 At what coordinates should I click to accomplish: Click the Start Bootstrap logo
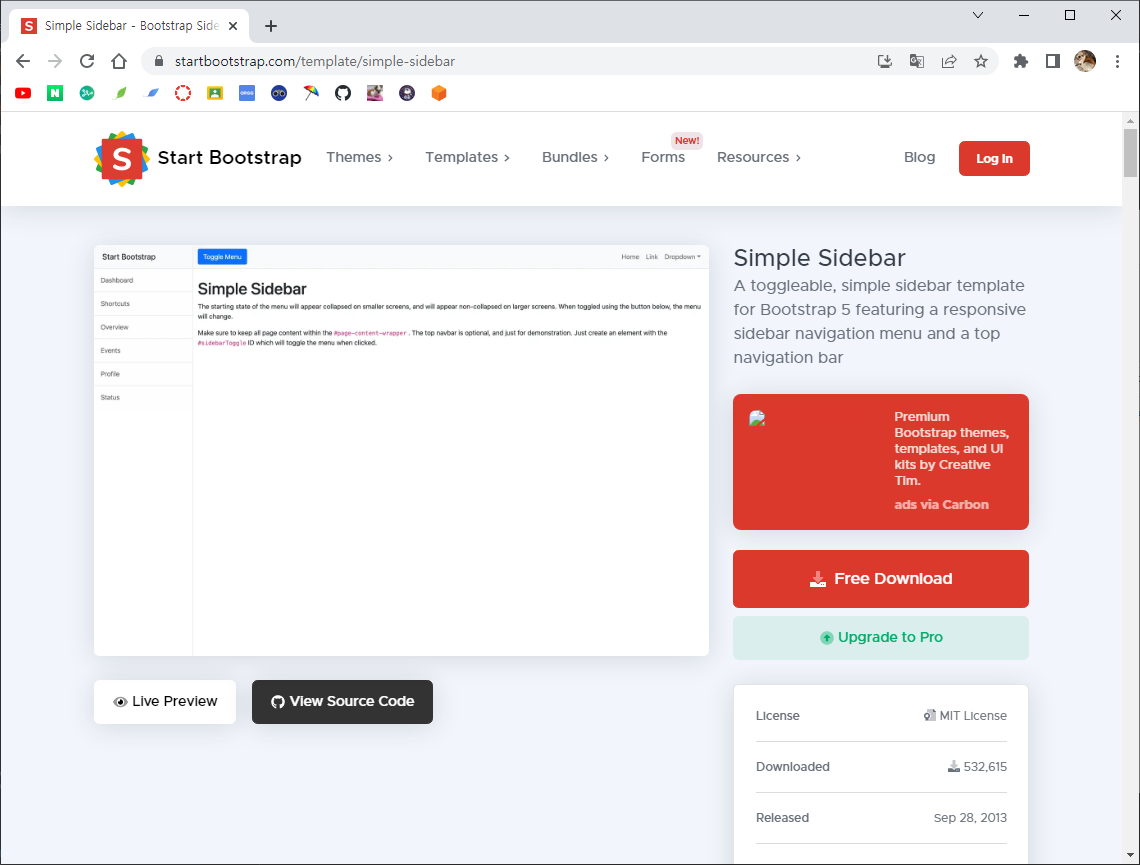198,158
